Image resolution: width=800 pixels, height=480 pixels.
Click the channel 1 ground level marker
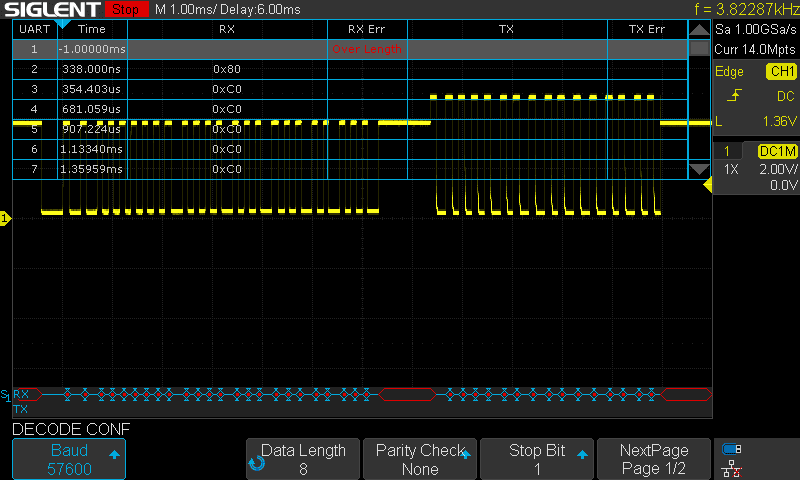click(5, 218)
